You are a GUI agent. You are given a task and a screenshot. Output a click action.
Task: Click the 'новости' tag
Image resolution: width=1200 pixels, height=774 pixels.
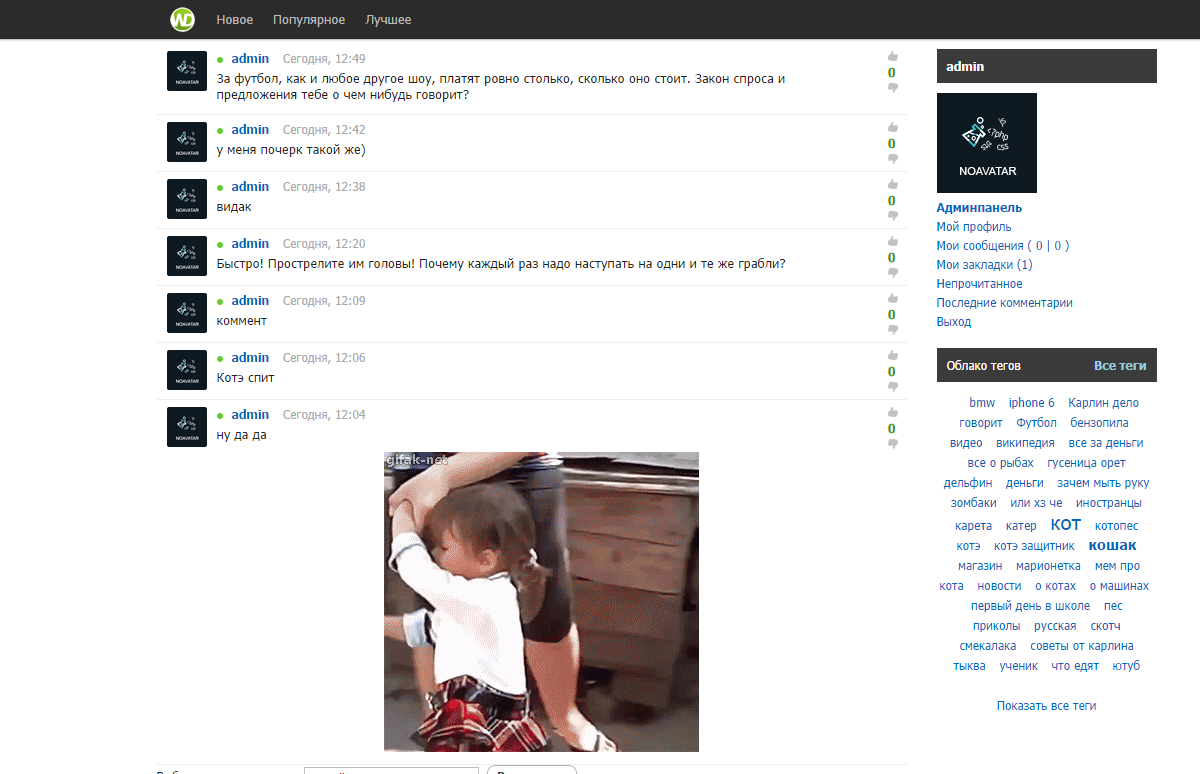[999, 586]
